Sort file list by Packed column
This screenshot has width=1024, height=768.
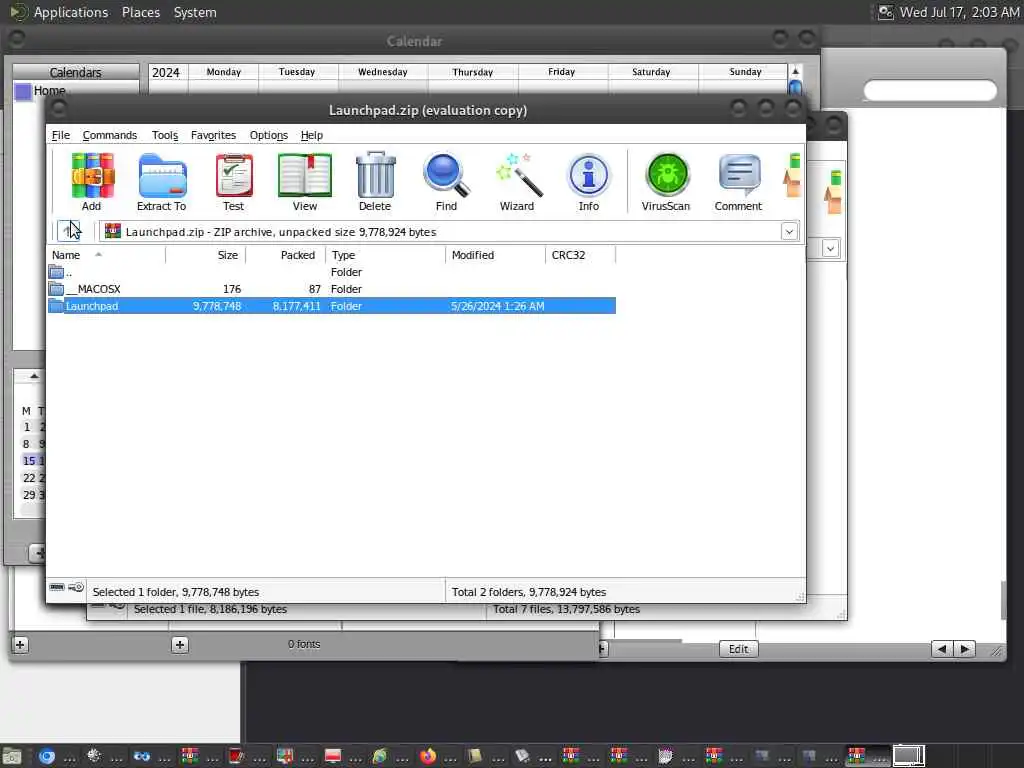coord(285,255)
